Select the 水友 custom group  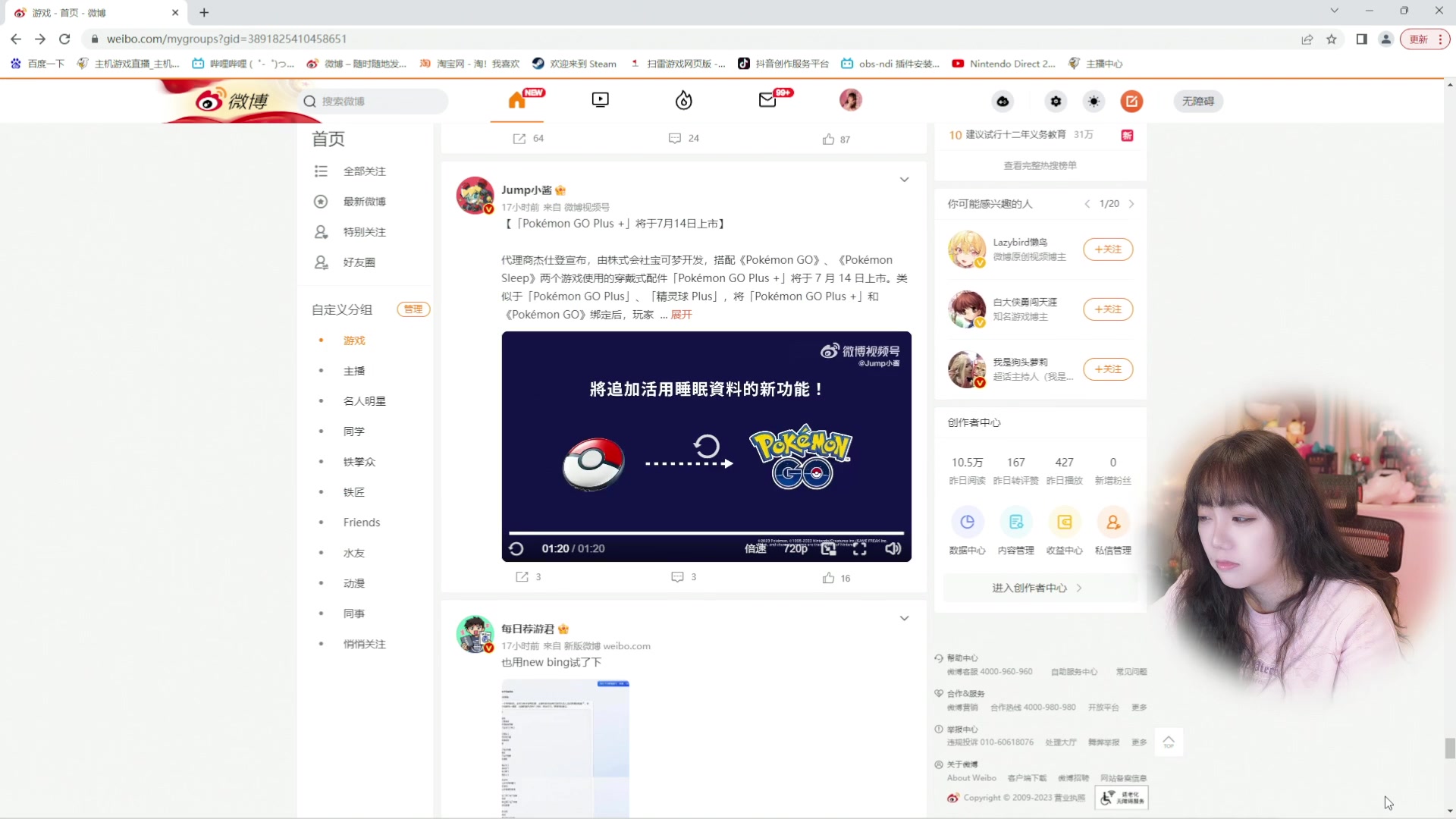[x=354, y=553]
